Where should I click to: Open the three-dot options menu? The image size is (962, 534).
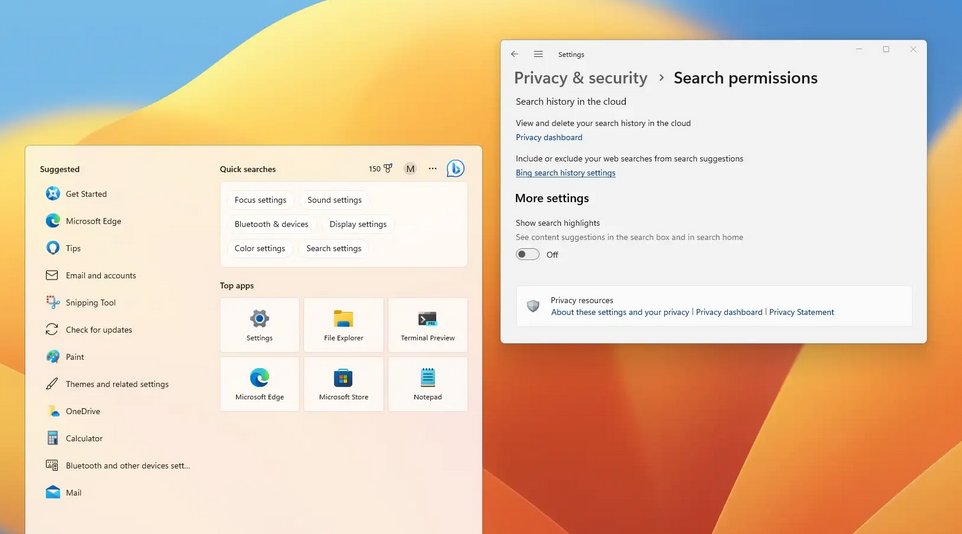click(x=433, y=168)
